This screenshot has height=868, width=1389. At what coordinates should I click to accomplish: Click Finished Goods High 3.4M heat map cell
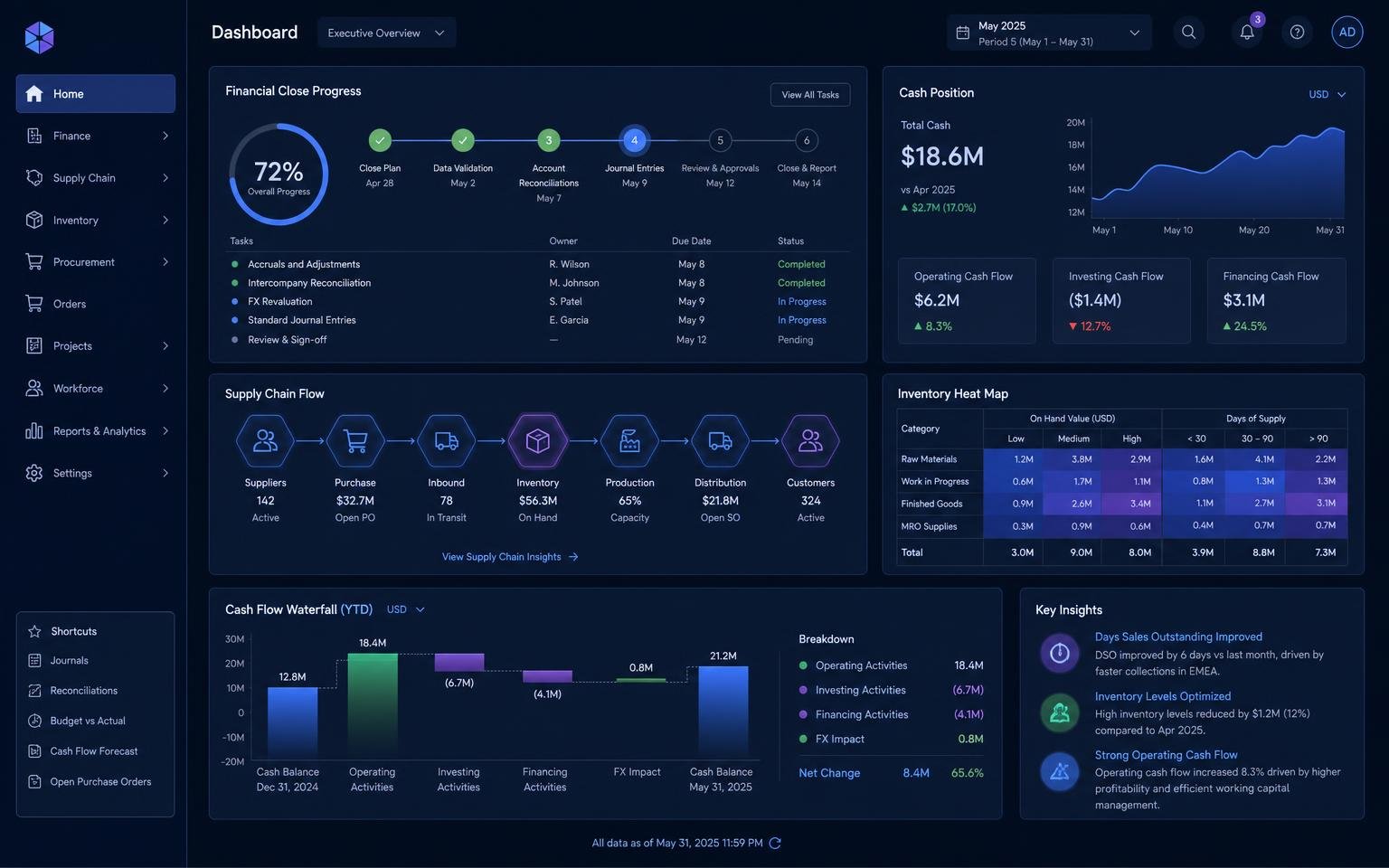pyautogui.click(x=1132, y=504)
